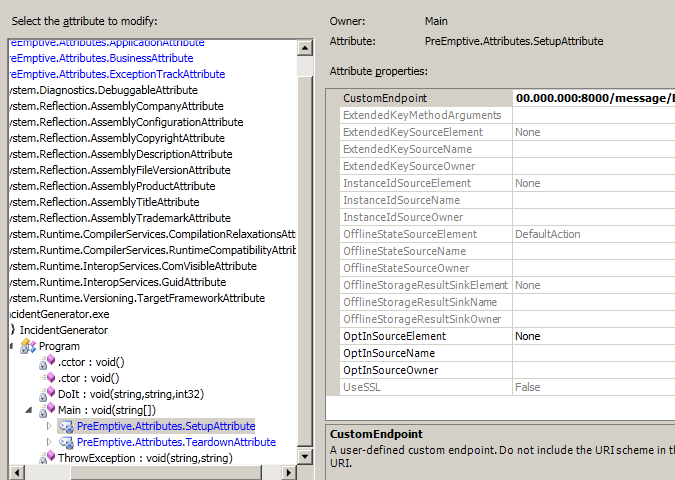Viewport: 675px width, 480px height.
Task: Select PreEmptive.Attributes.BusinessAttribute
Action: click(x=101, y=58)
